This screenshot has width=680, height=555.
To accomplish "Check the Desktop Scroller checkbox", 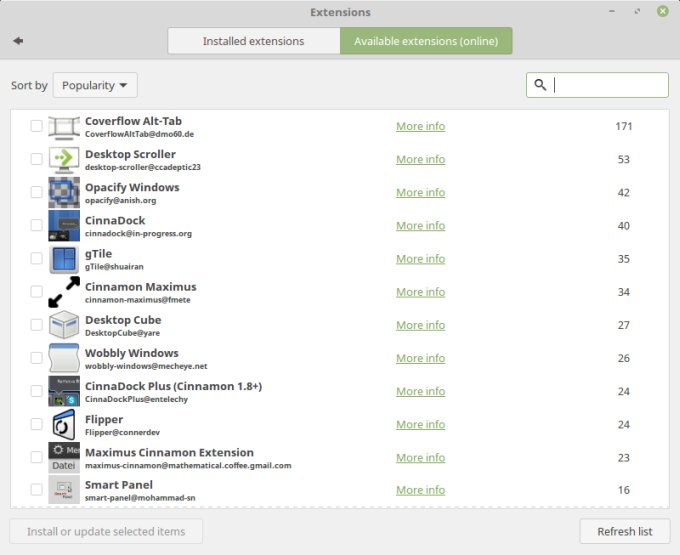I will (36, 159).
